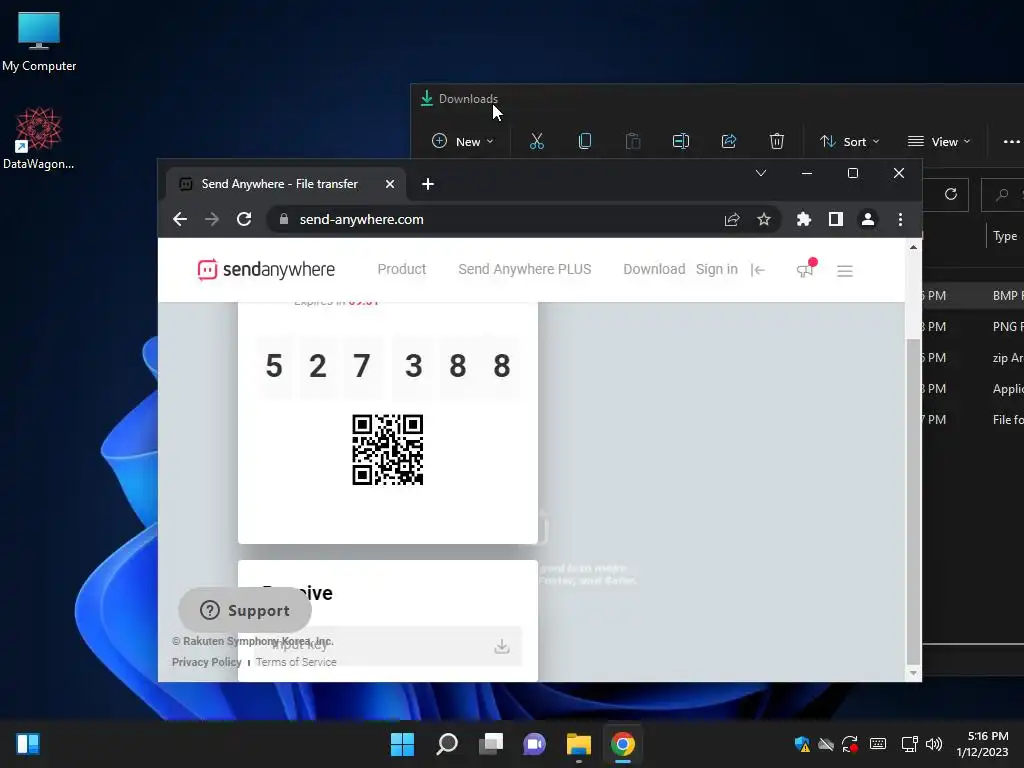This screenshot has height=768, width=1024.
Task: Go back in Chrome
Action: (x=180, y=219)
